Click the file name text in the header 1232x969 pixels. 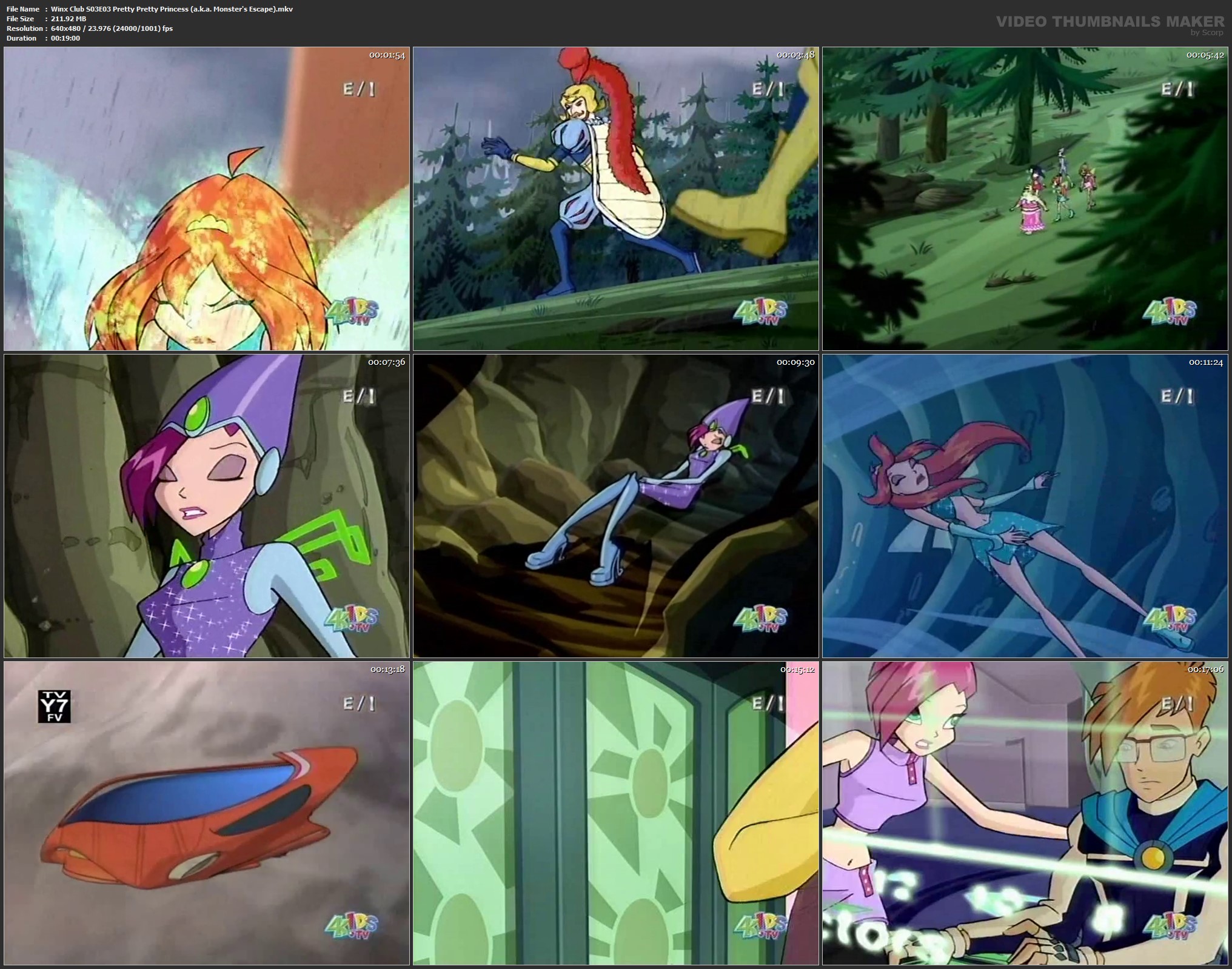[172, 9]
